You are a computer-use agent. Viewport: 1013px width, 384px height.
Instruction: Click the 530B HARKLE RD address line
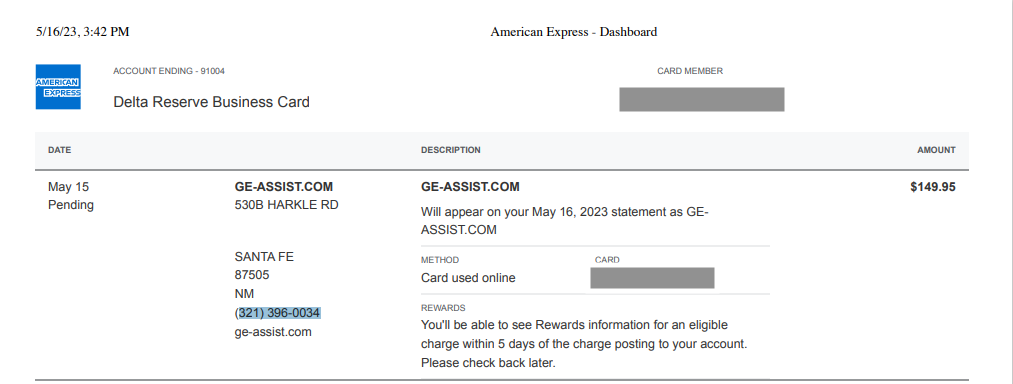pyautogui.click(x=286, y=206)
